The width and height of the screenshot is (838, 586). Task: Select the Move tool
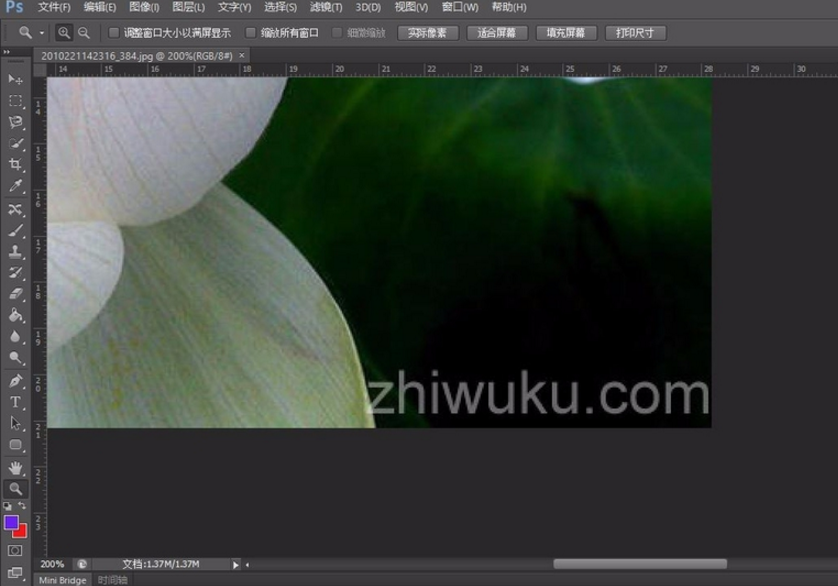tap(15, 80)
